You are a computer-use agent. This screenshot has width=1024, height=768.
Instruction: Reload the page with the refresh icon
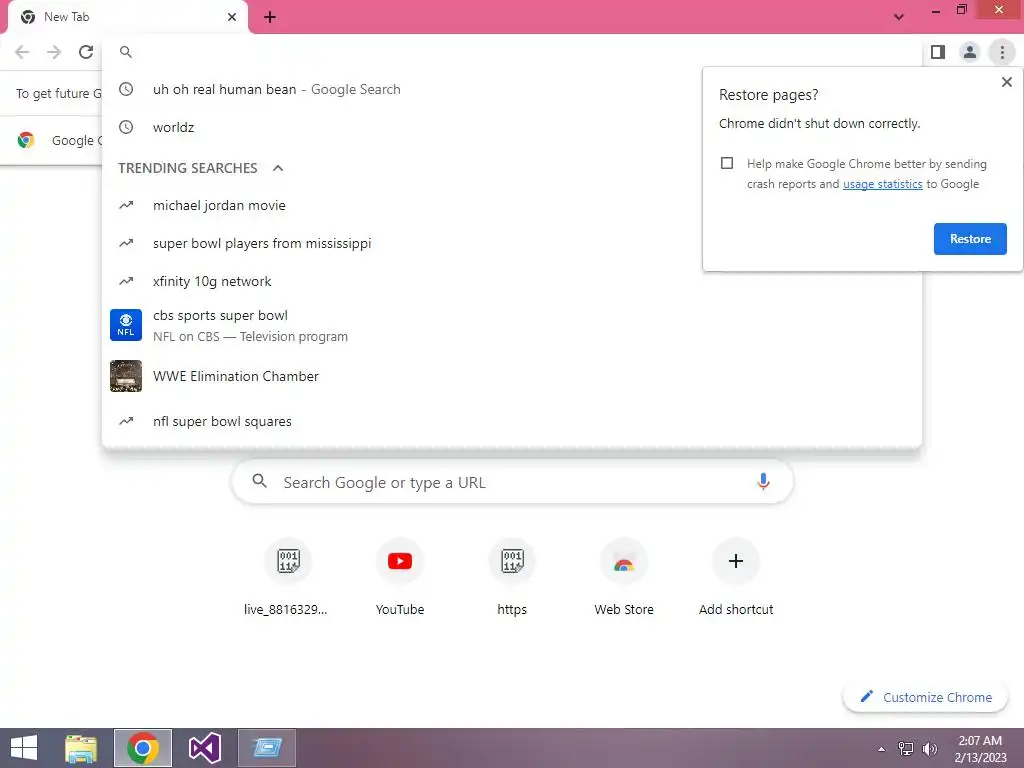tap(86, 52)
